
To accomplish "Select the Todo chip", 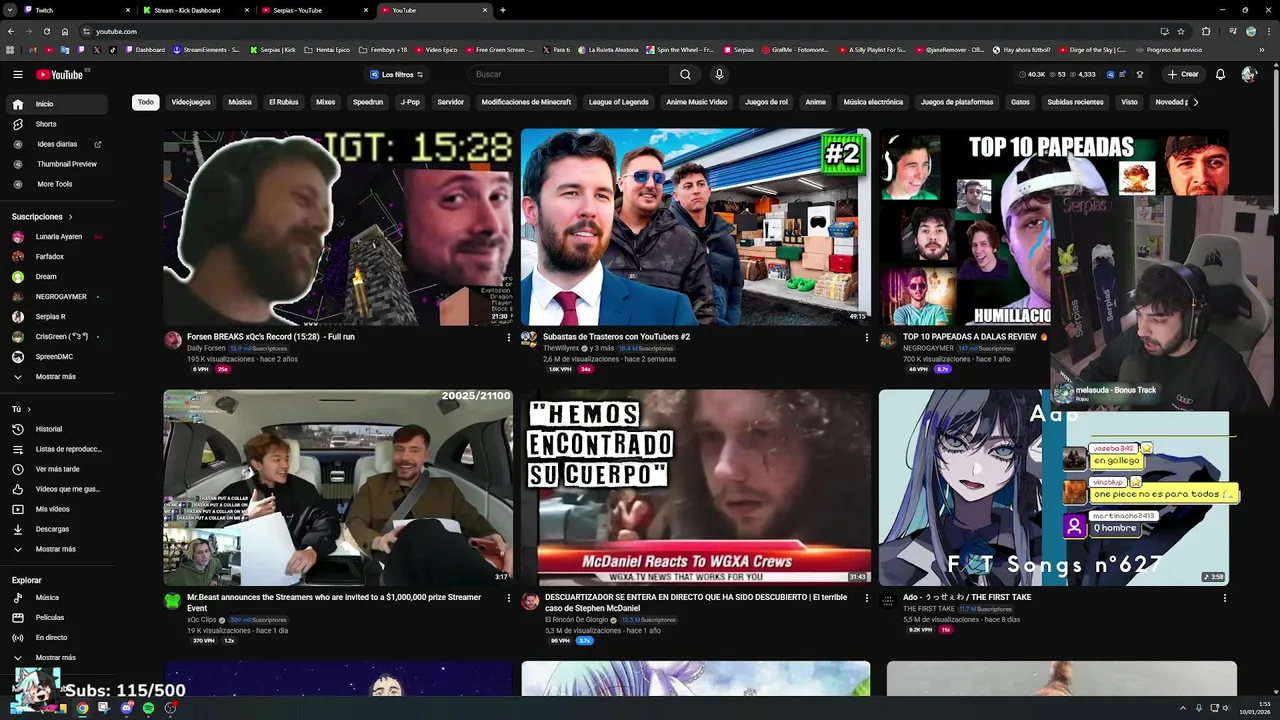I will click(x=146, y=102).
